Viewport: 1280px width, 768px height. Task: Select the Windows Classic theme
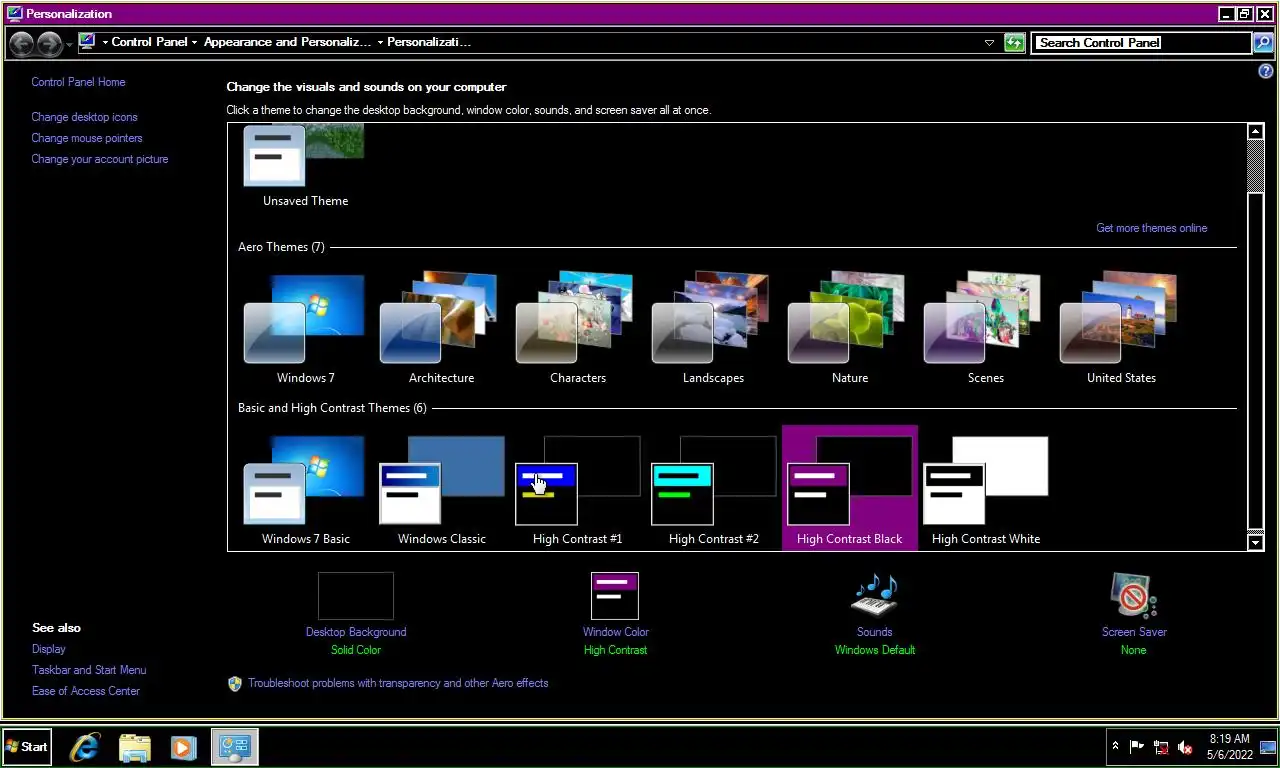coord(441,489)
